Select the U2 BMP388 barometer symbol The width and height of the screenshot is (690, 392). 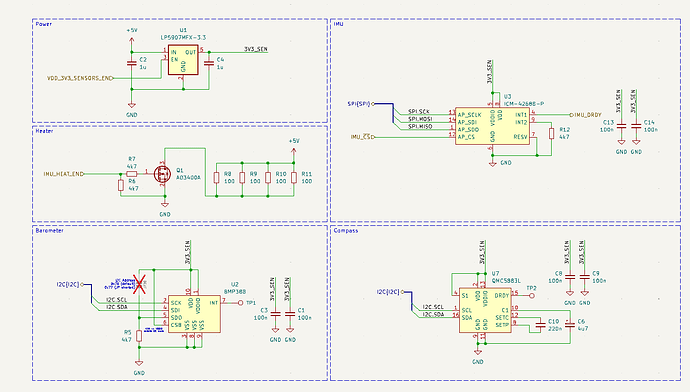[194, 314]
